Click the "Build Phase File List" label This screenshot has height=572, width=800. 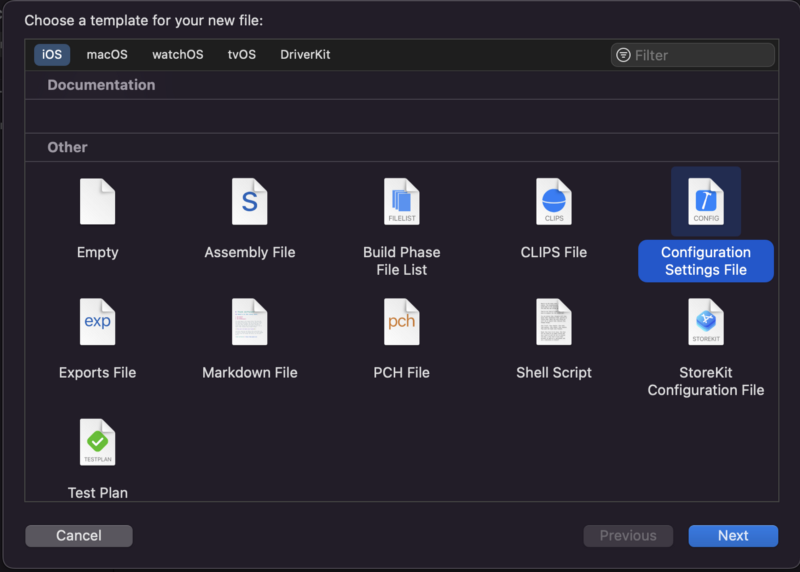pyautogui.click(x=402, y=261)
